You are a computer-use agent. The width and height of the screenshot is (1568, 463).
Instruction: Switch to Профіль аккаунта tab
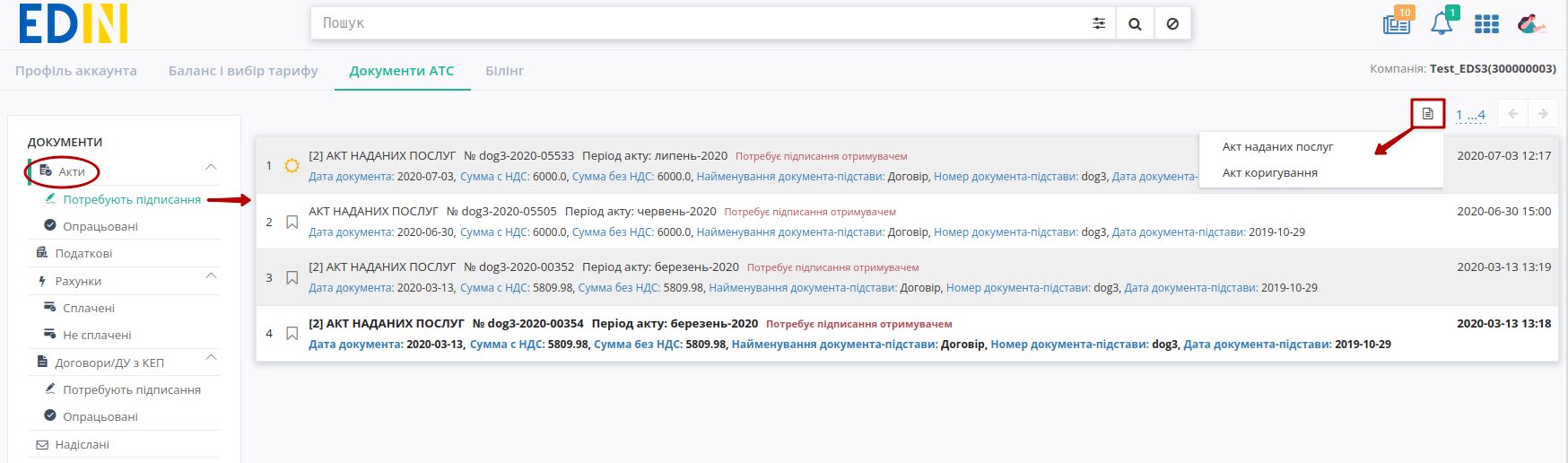pos(76,71)
